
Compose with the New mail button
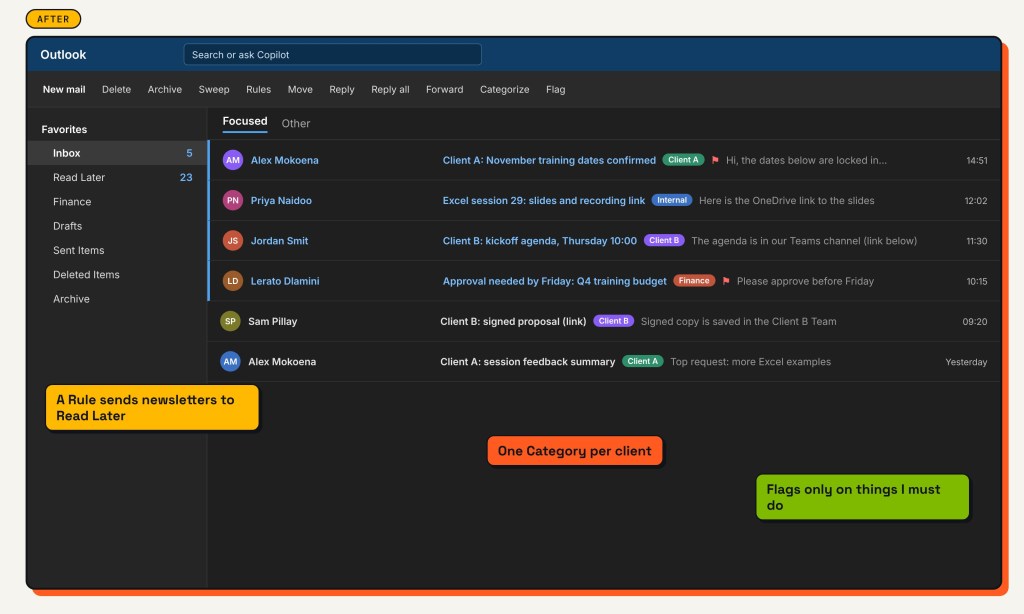tap(64, 89)
